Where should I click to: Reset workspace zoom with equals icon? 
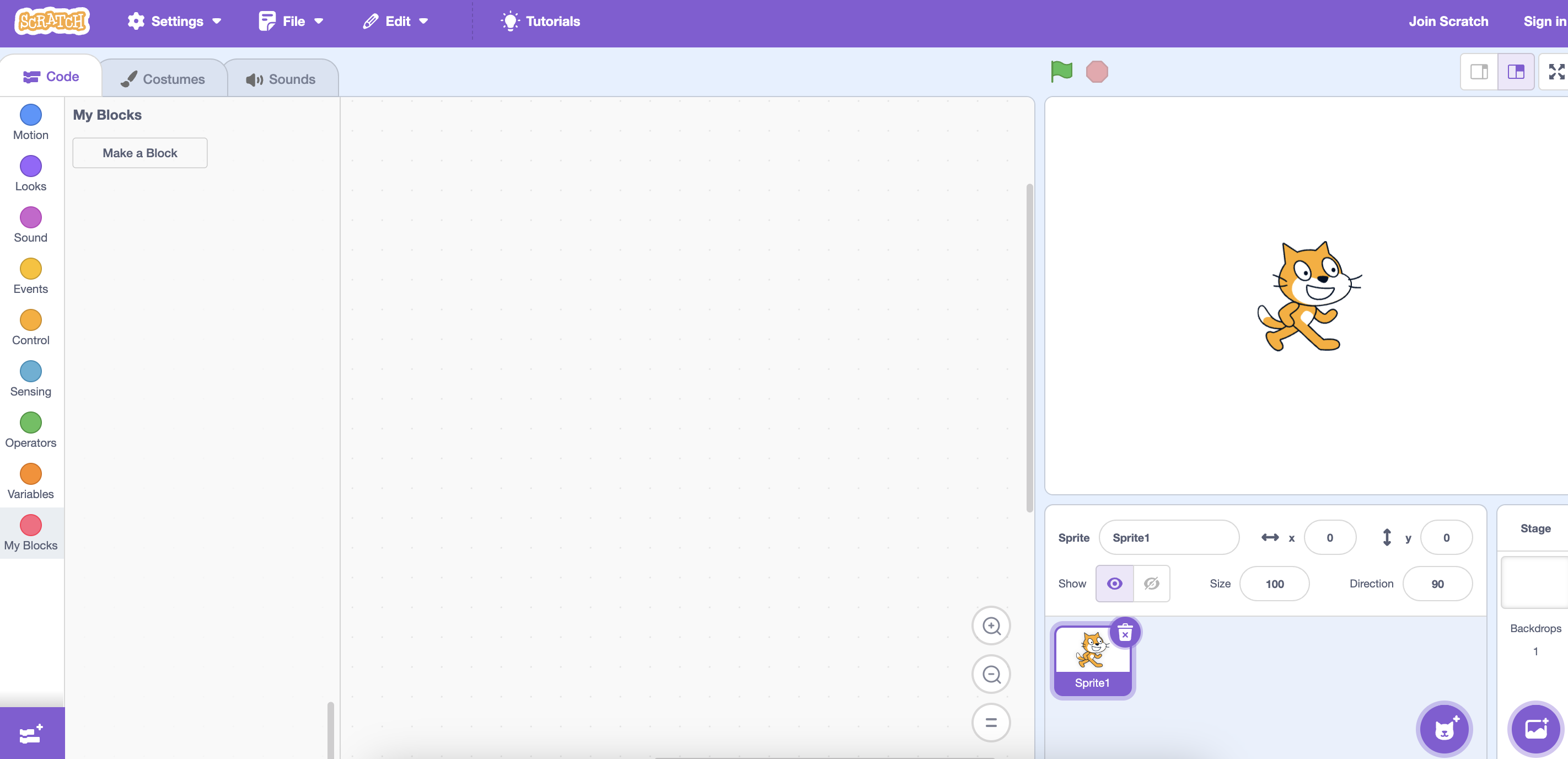coord(991,723)
